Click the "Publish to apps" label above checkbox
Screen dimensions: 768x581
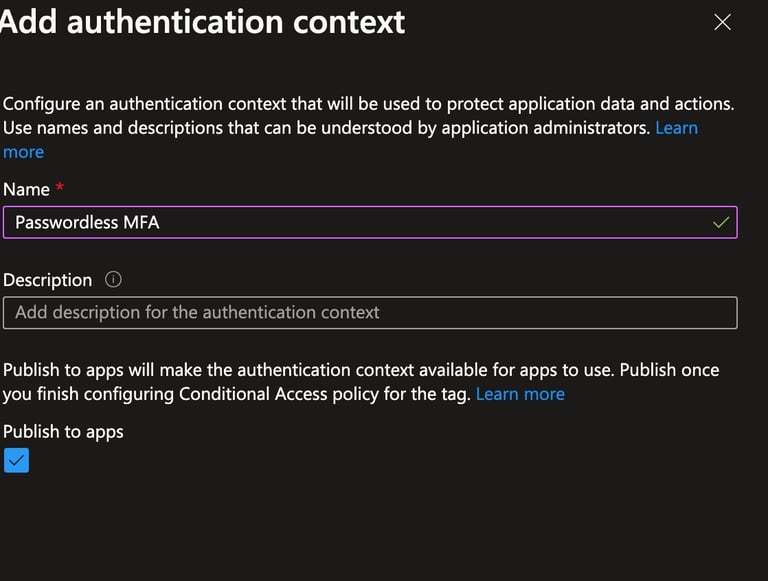pos(63,432)
